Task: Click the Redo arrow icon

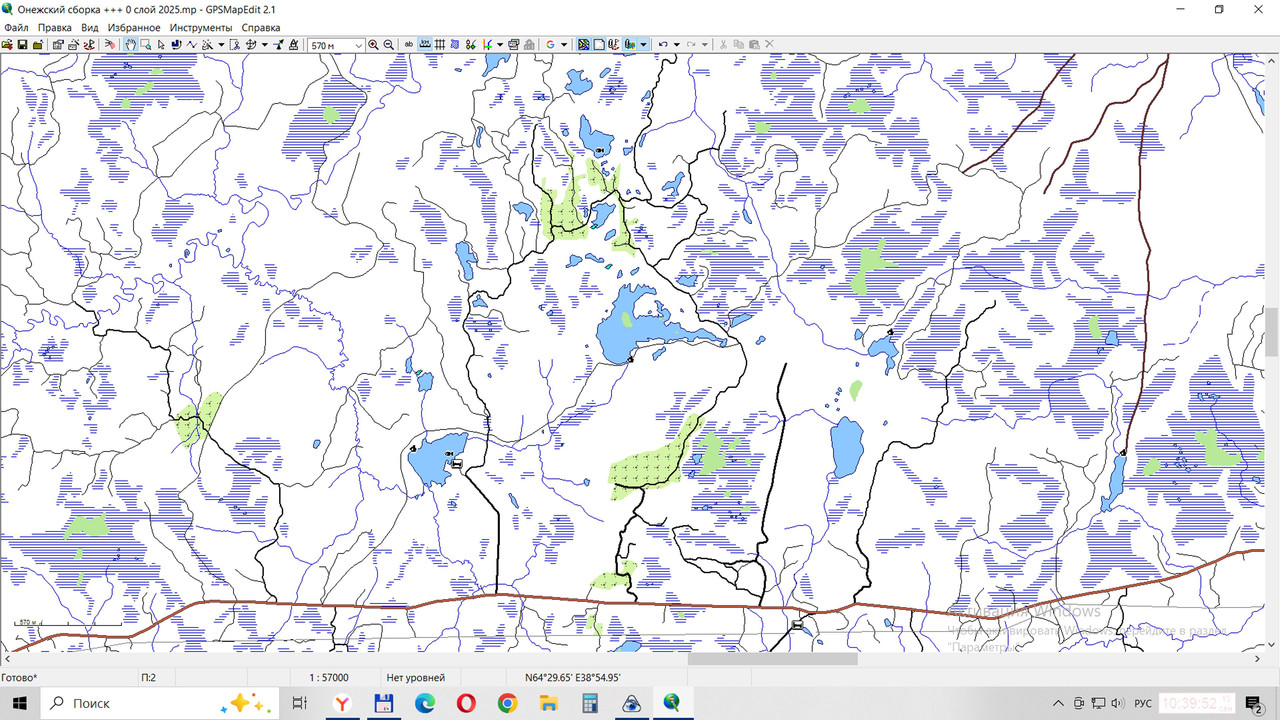Action: [691, 45]
